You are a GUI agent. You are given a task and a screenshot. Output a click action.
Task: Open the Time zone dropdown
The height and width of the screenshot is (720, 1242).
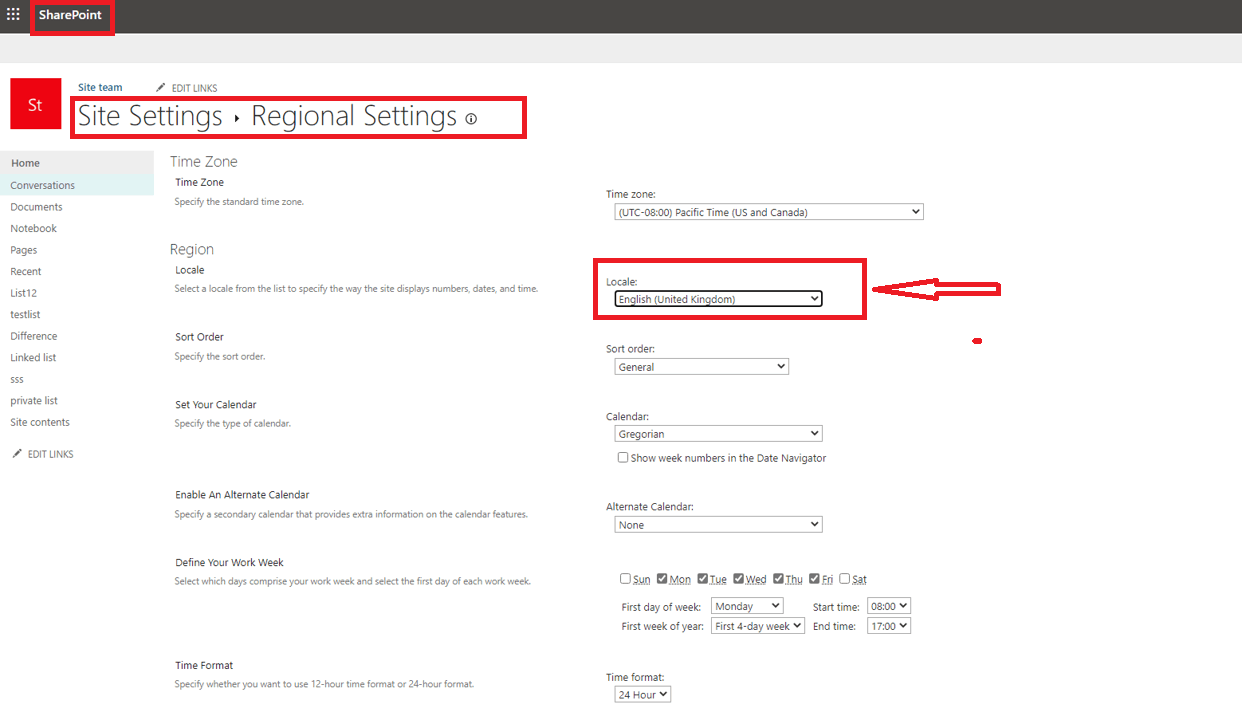pos(769,212)
